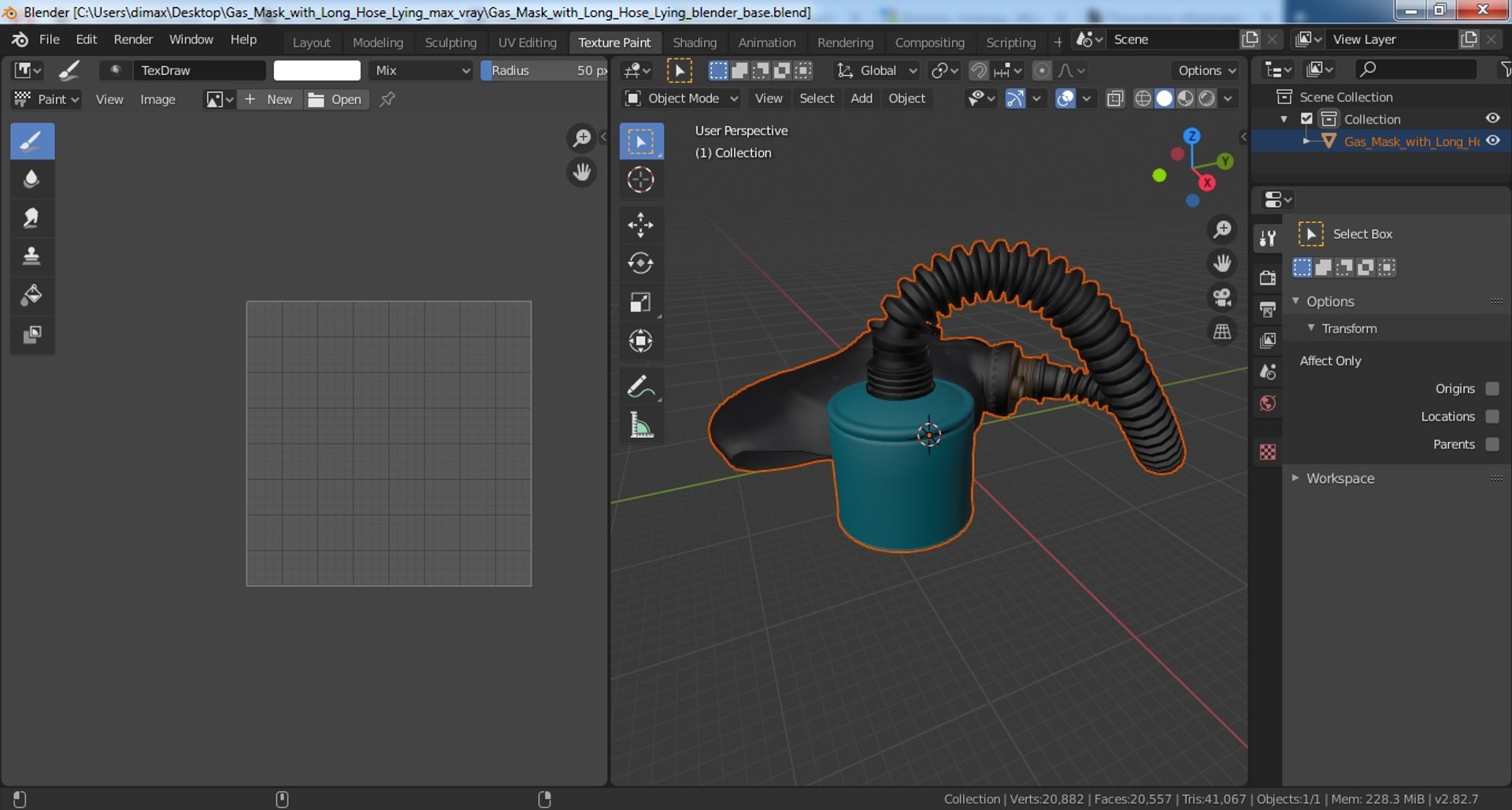
Task: Hide Gas_Mask object with eye icon
Action: [x=1492, y=141]
